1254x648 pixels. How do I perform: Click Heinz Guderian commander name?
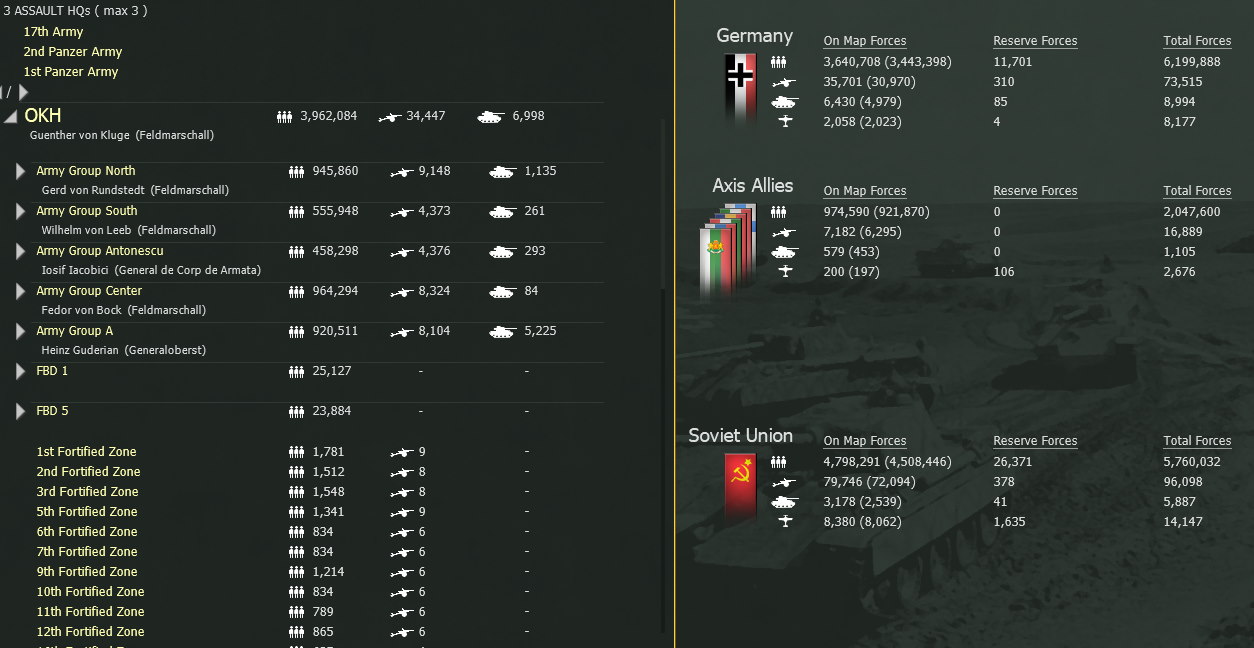[126, 350]
